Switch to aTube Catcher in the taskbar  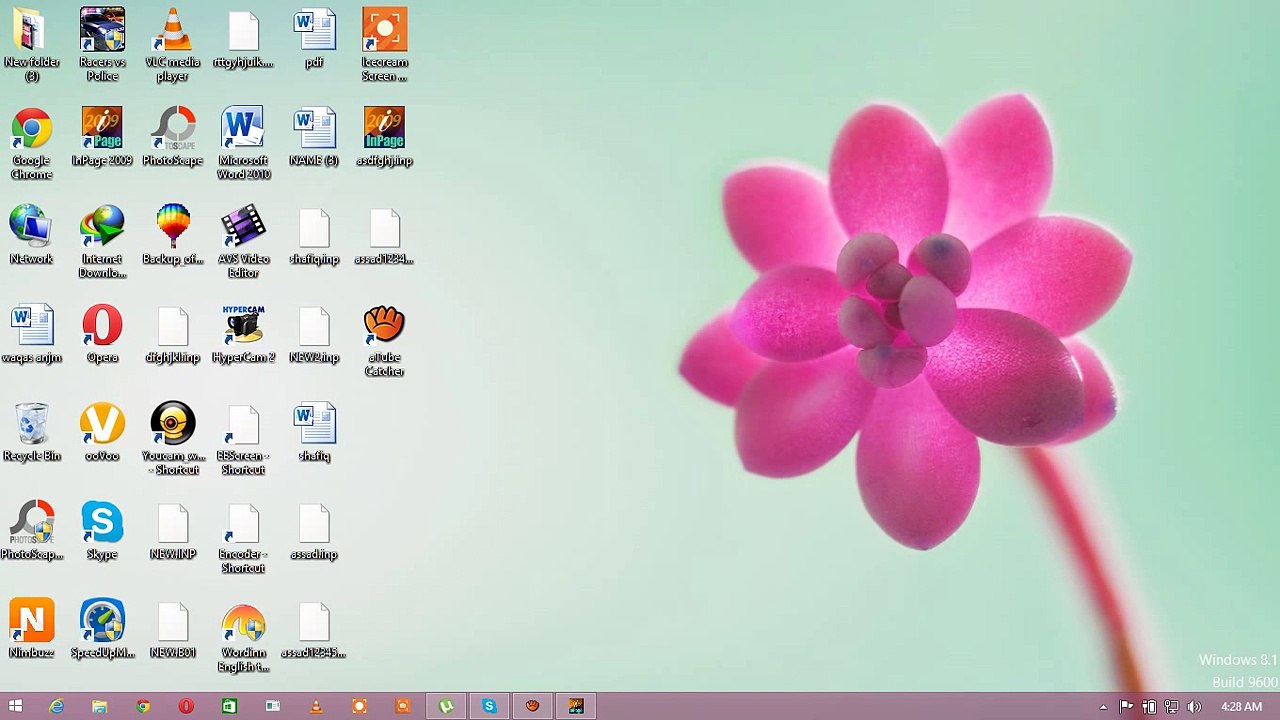point(532,706)
